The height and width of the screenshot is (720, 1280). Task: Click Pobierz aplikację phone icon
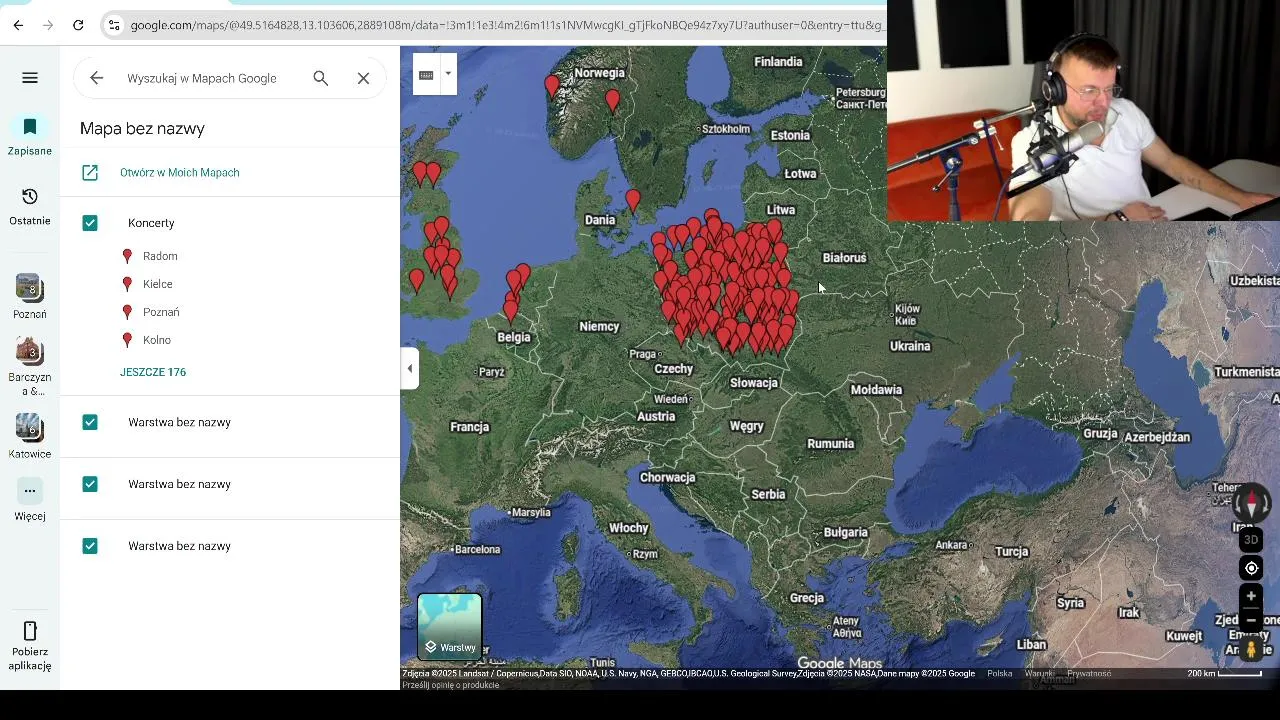(x=30, y=631)
